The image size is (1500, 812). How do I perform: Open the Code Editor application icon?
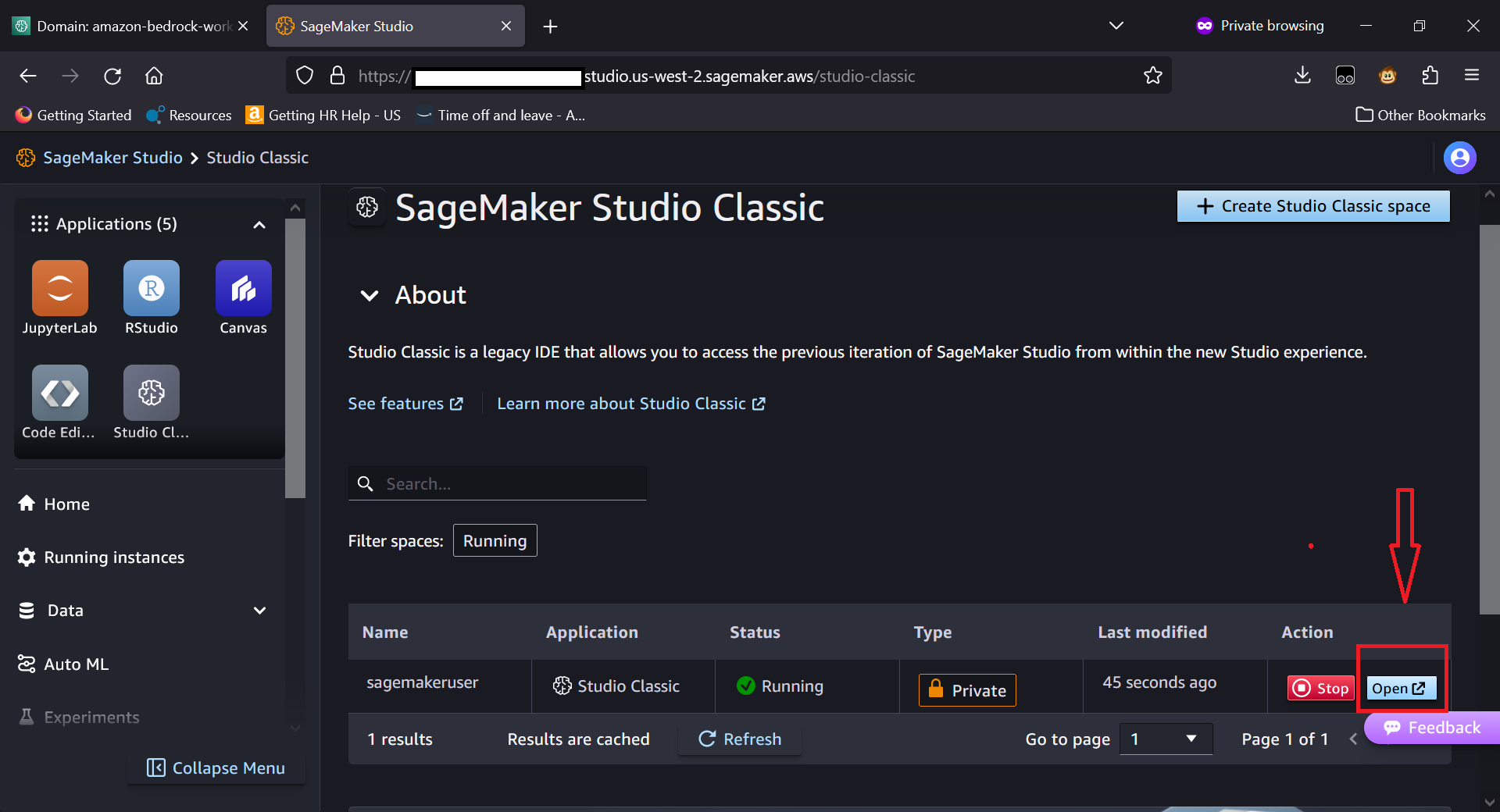(x=59, y=393)
